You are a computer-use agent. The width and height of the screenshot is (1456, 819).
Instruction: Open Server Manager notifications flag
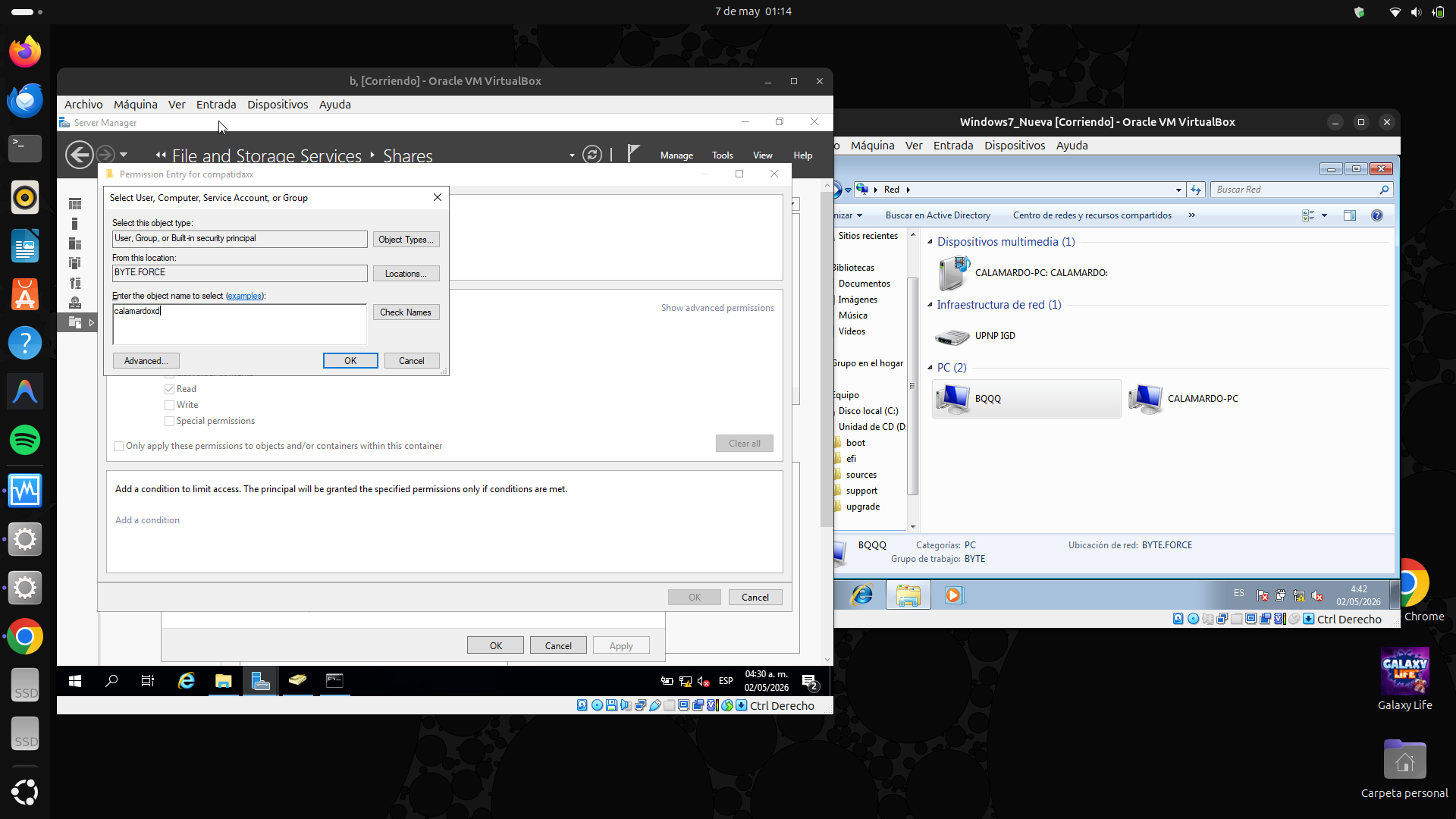pyautogui.click(x=634, y=154)
